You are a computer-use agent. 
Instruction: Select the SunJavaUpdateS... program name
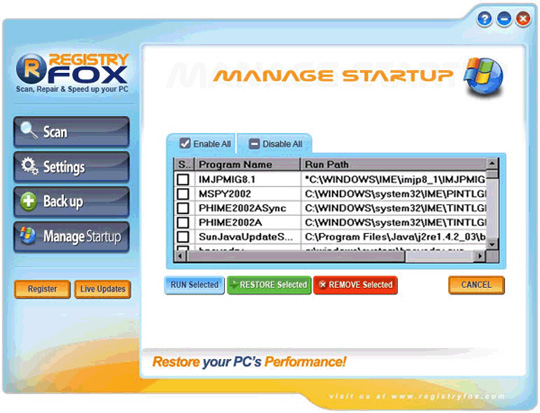[x=246, y=237]
